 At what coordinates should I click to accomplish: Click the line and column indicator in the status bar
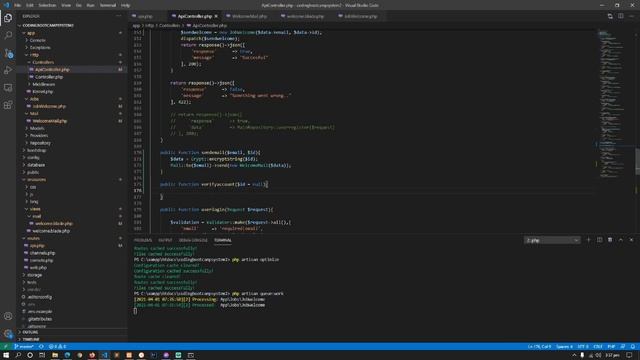pyautogui.click(x=539, y=347)
